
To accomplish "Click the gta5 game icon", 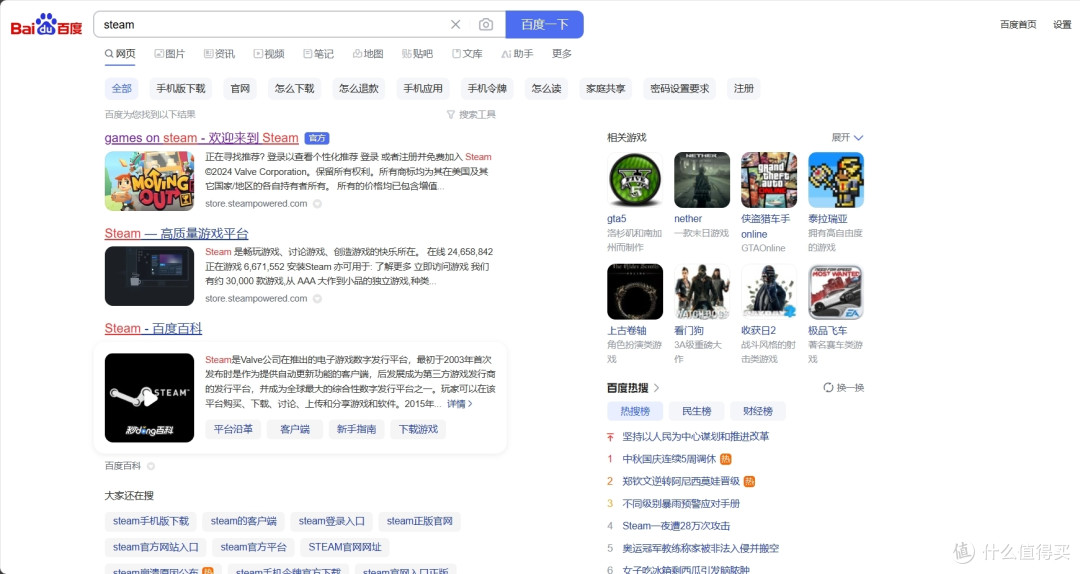I will point(634,180).
